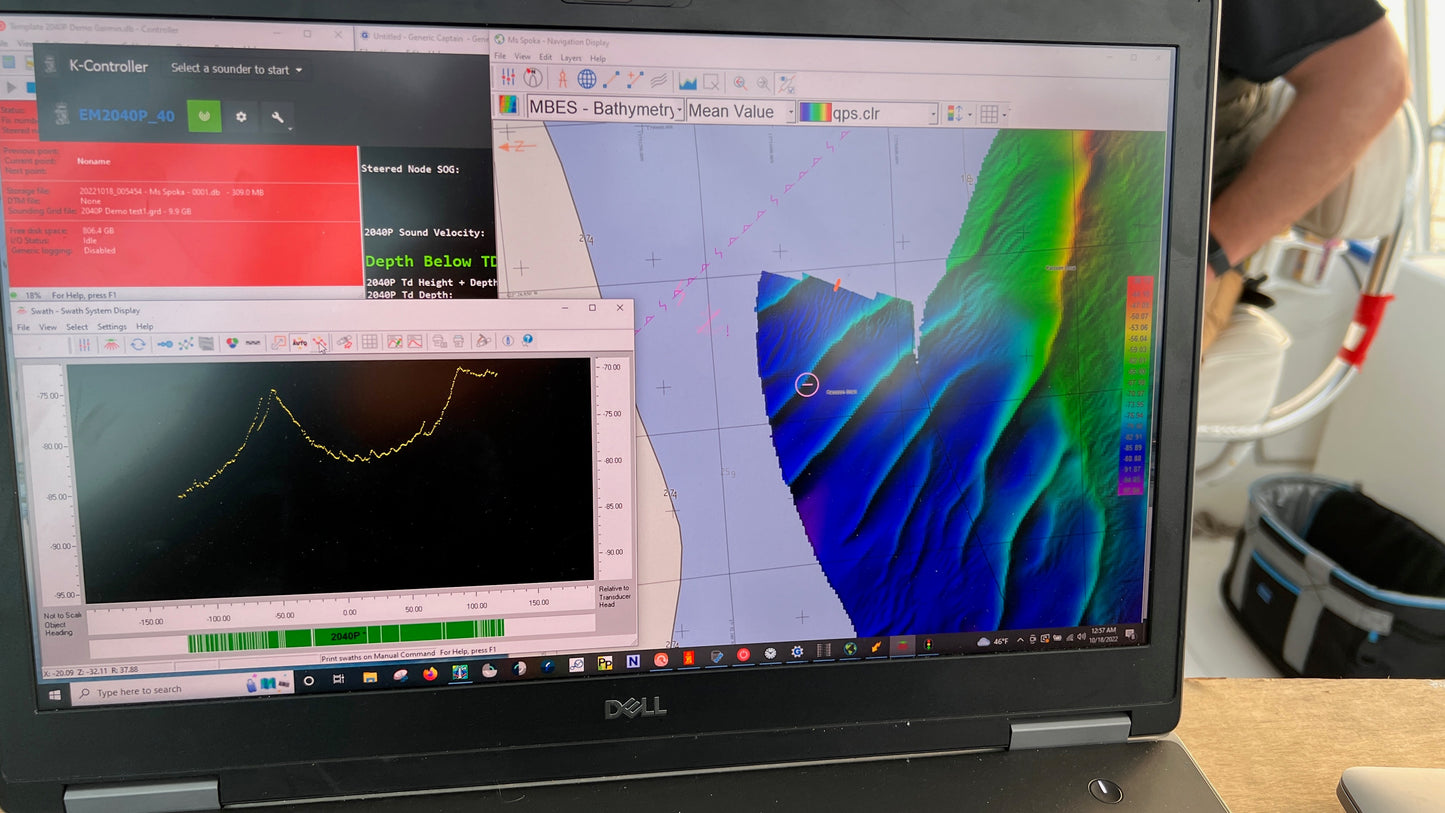Screen dimensions: 1445x813
Task: Open the Layers menu in Navigation Display
Action: (x=570, y=58)
